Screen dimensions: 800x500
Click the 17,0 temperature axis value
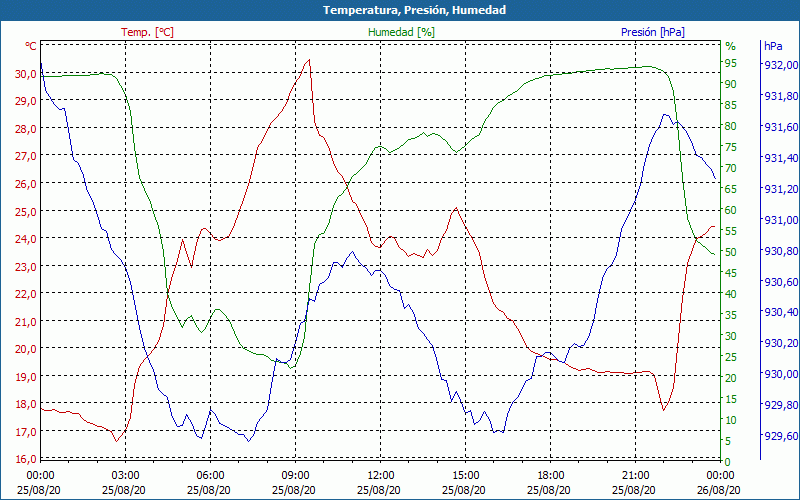click(x=26, y=432)
